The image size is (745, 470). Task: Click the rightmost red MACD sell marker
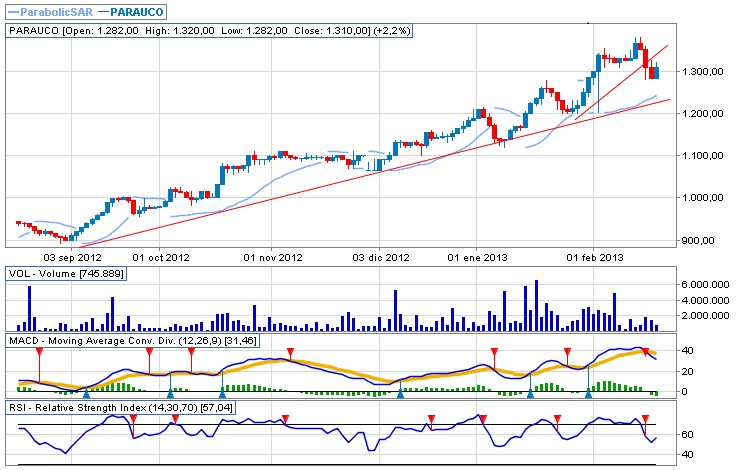point(646,353)
